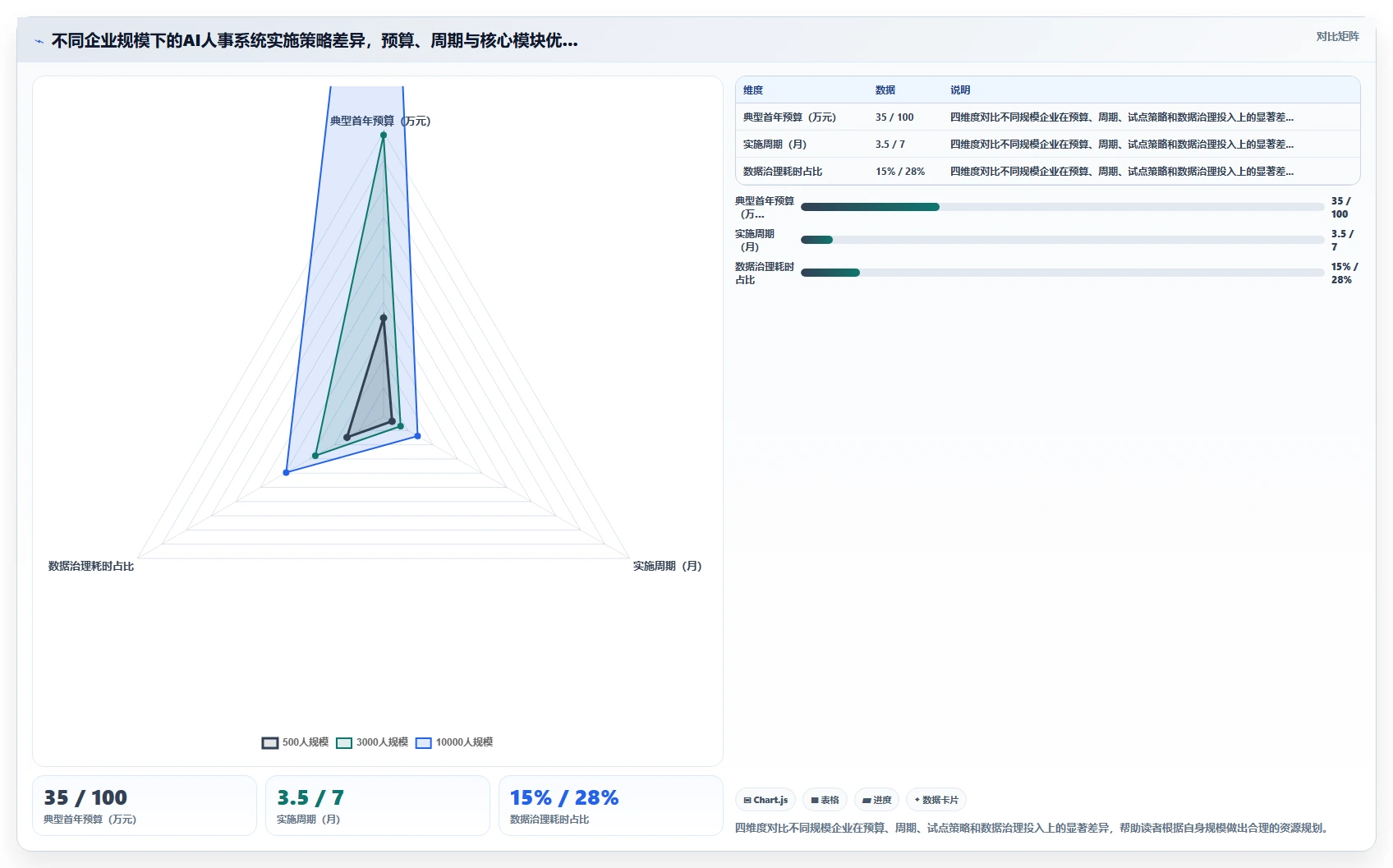Click the small icon left of the title
Screen dimensions: 1393x868
(x=39, y=41)
